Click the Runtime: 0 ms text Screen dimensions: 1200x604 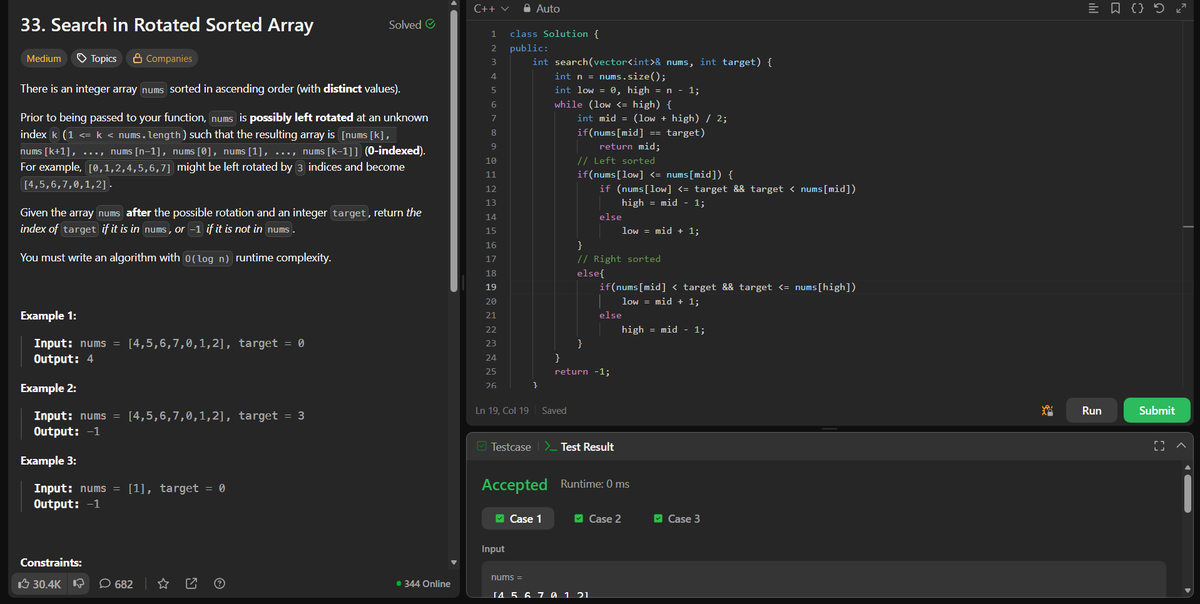point(595,484)
